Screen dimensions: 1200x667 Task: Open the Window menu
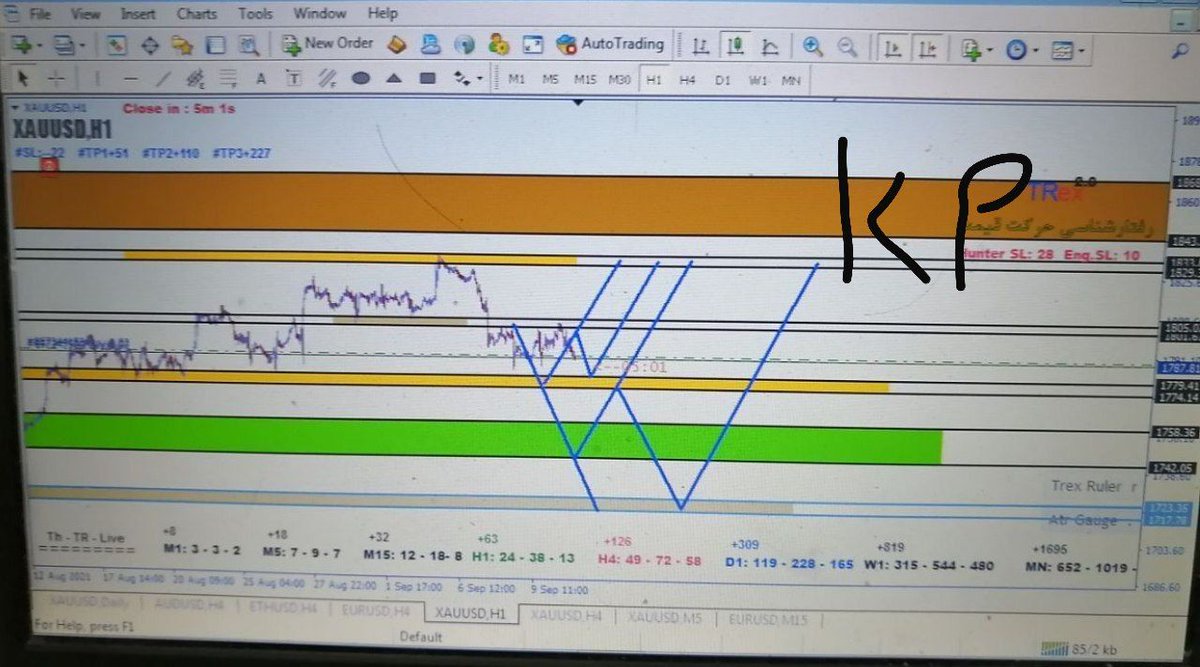320,14
